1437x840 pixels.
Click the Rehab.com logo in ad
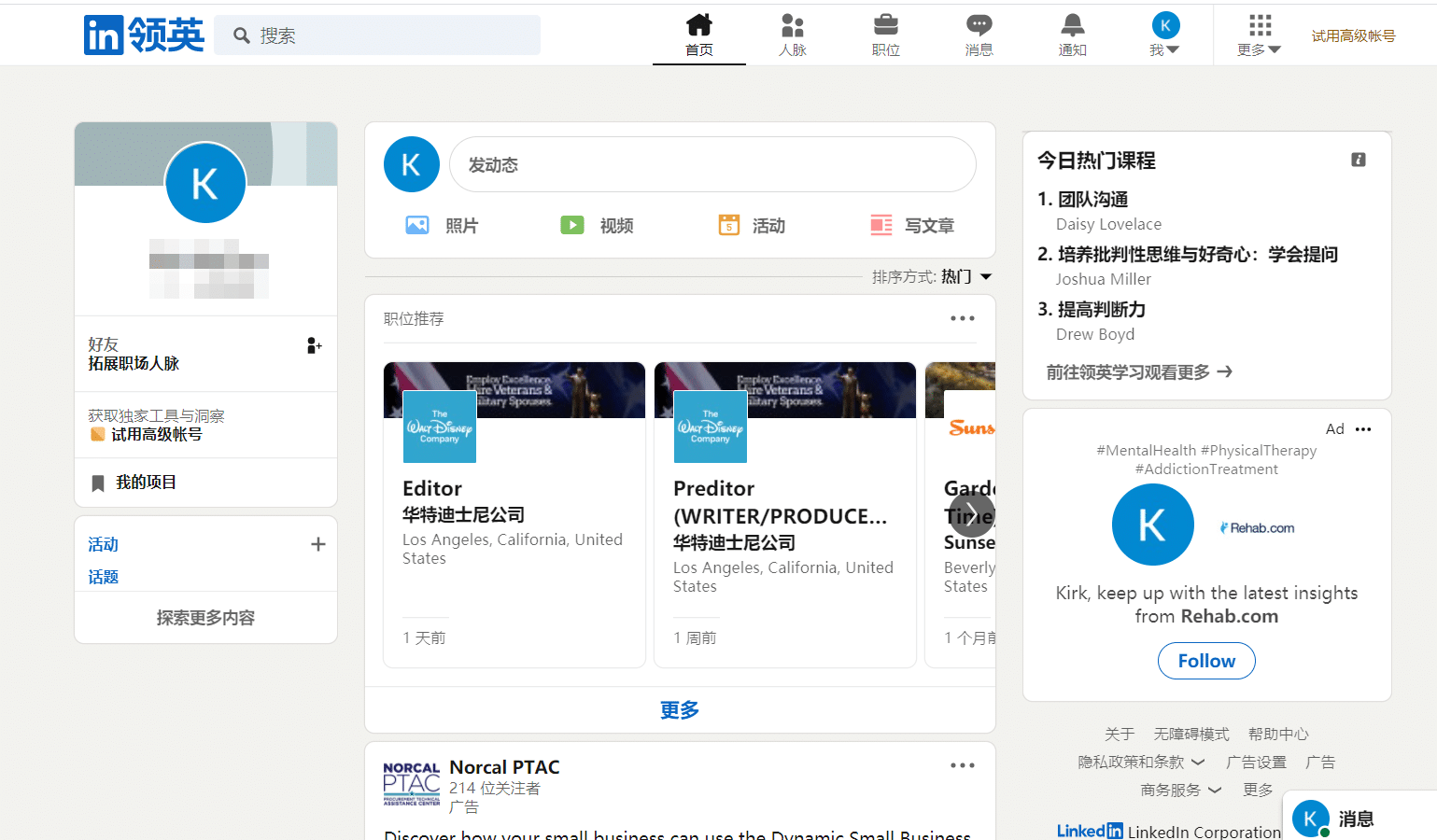(x=1257, y=528)
